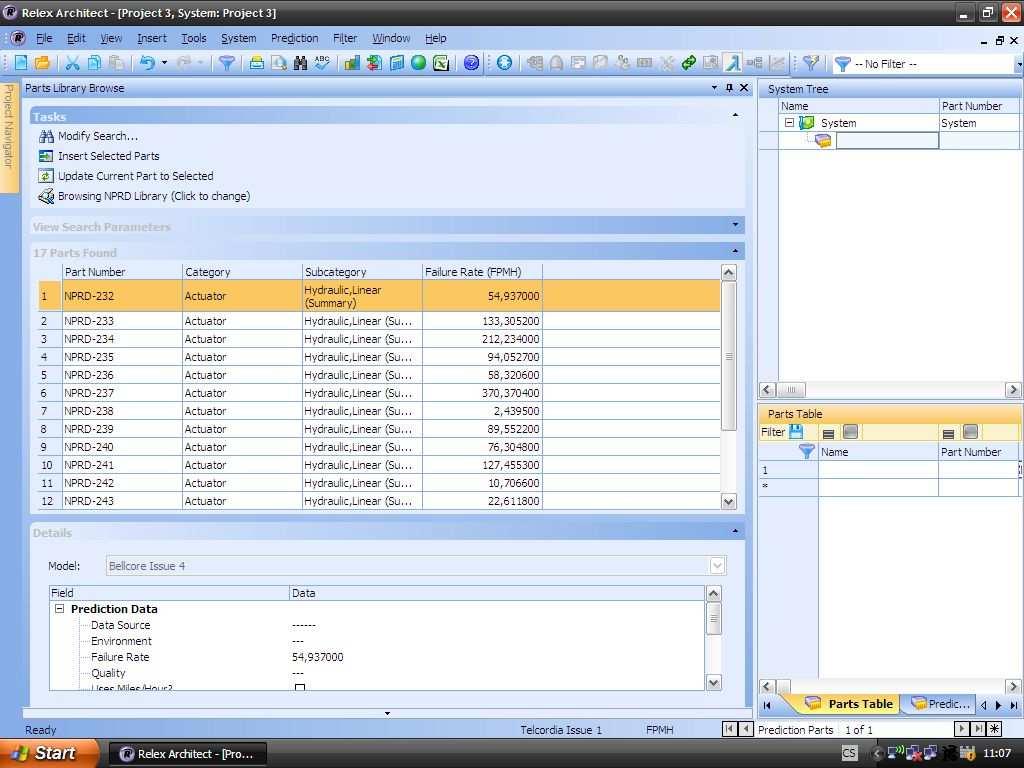Pin the Parts Library Browse panel

pos(729,88)
